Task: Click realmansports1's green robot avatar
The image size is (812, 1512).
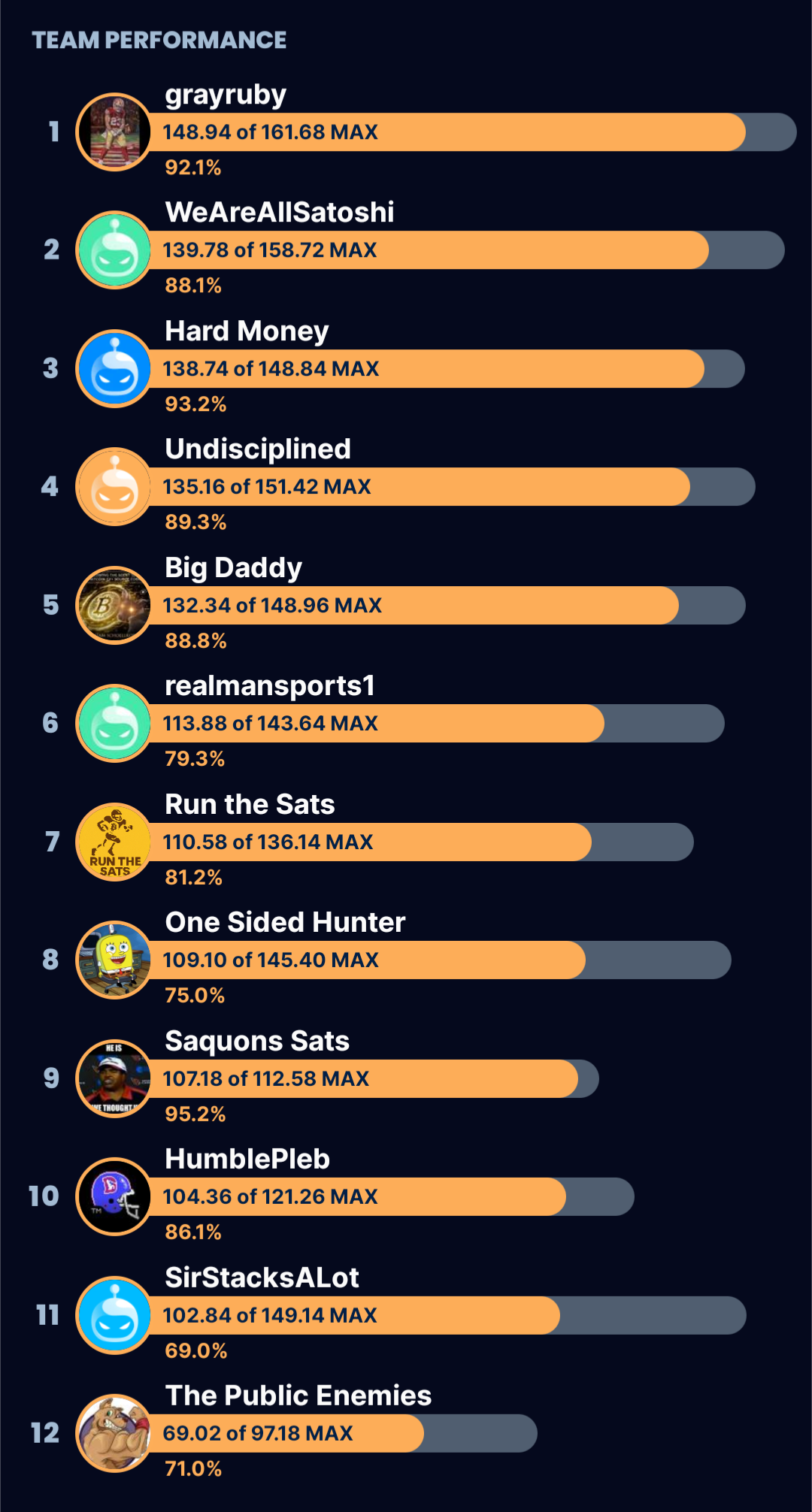Action: [x=114, y=724]
